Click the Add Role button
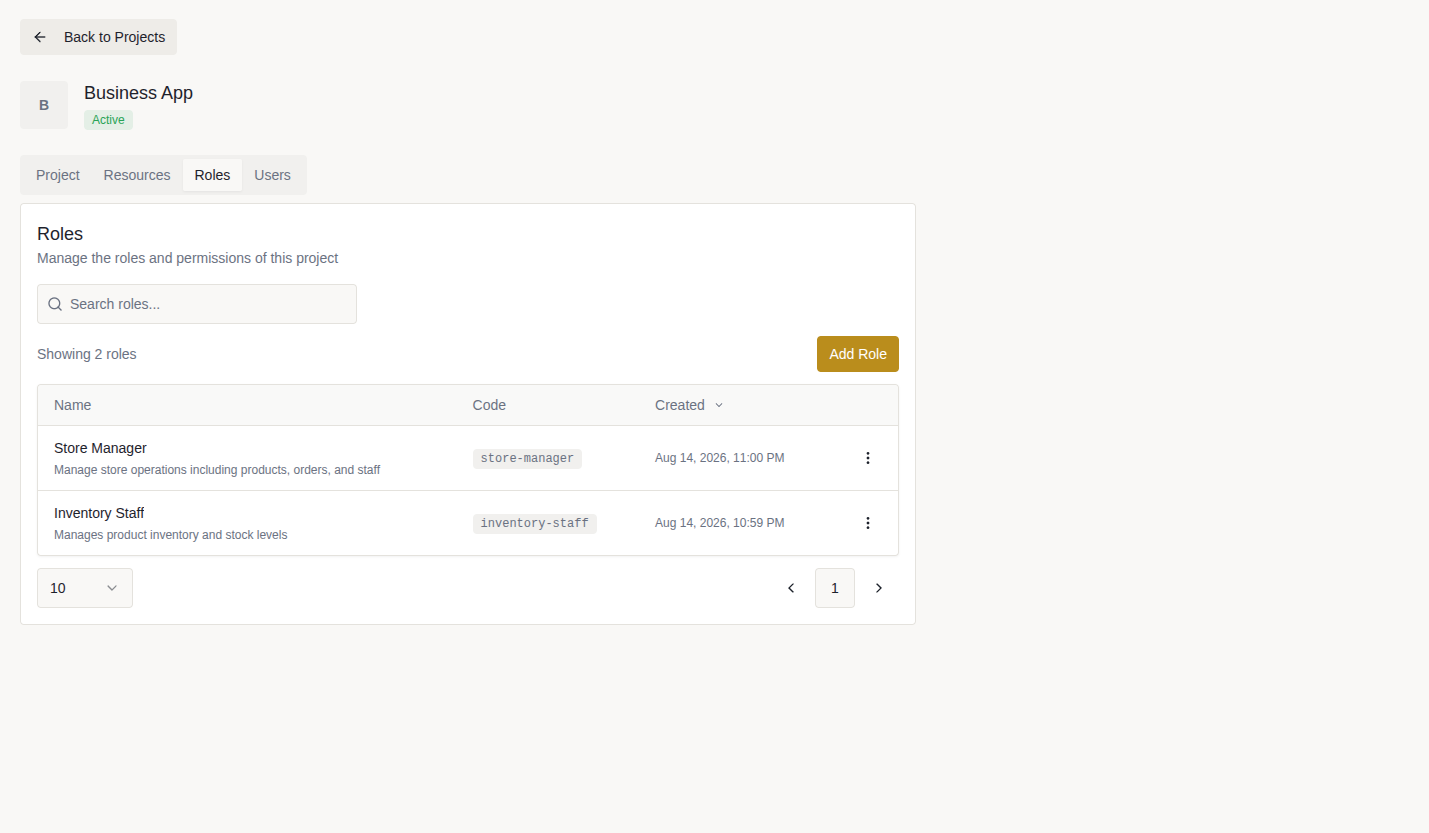Image resolution: width=1429 pixels, height=833 pixels. [x=858, y=354]
